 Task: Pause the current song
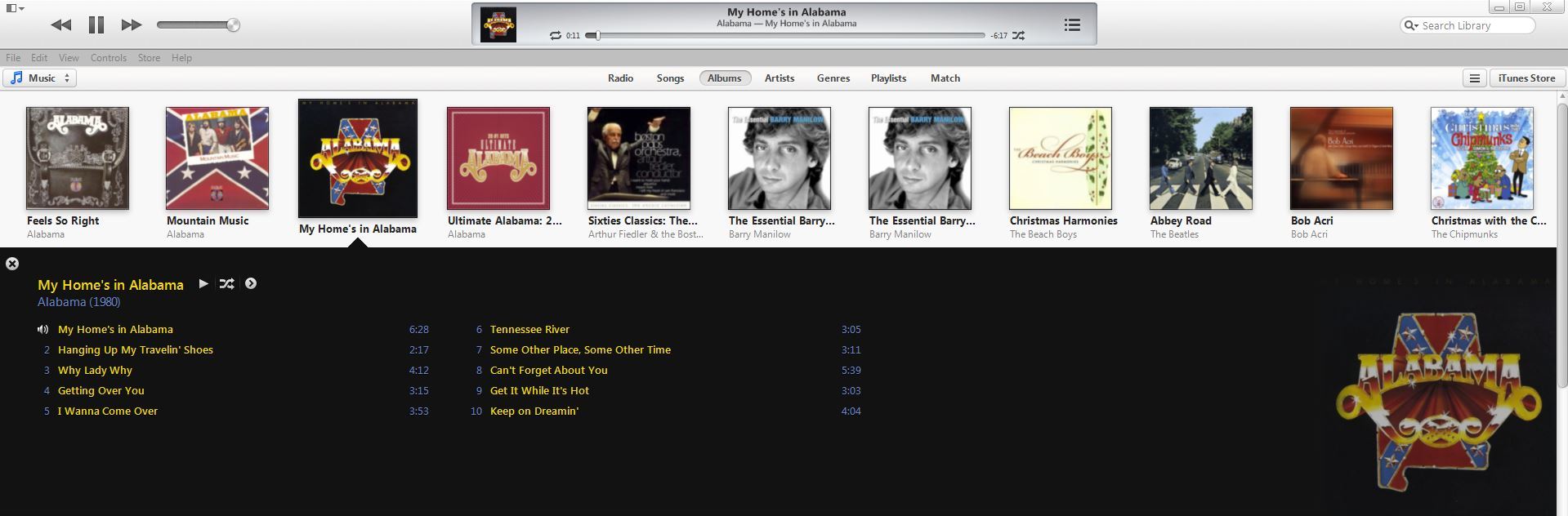96,25
